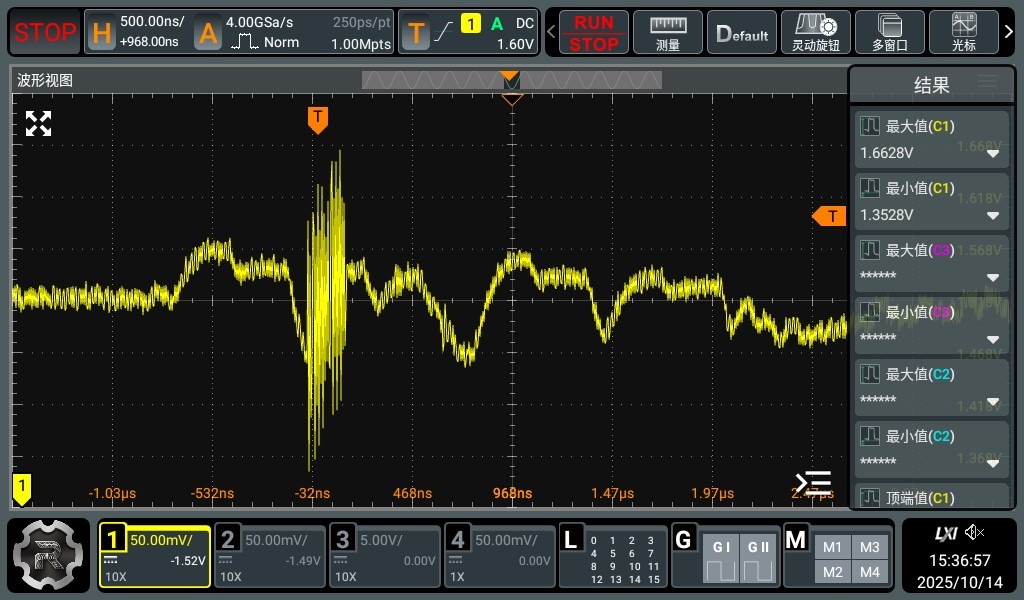Expand the 最小值(C1) result dropdown arrow

pos(993,216)
